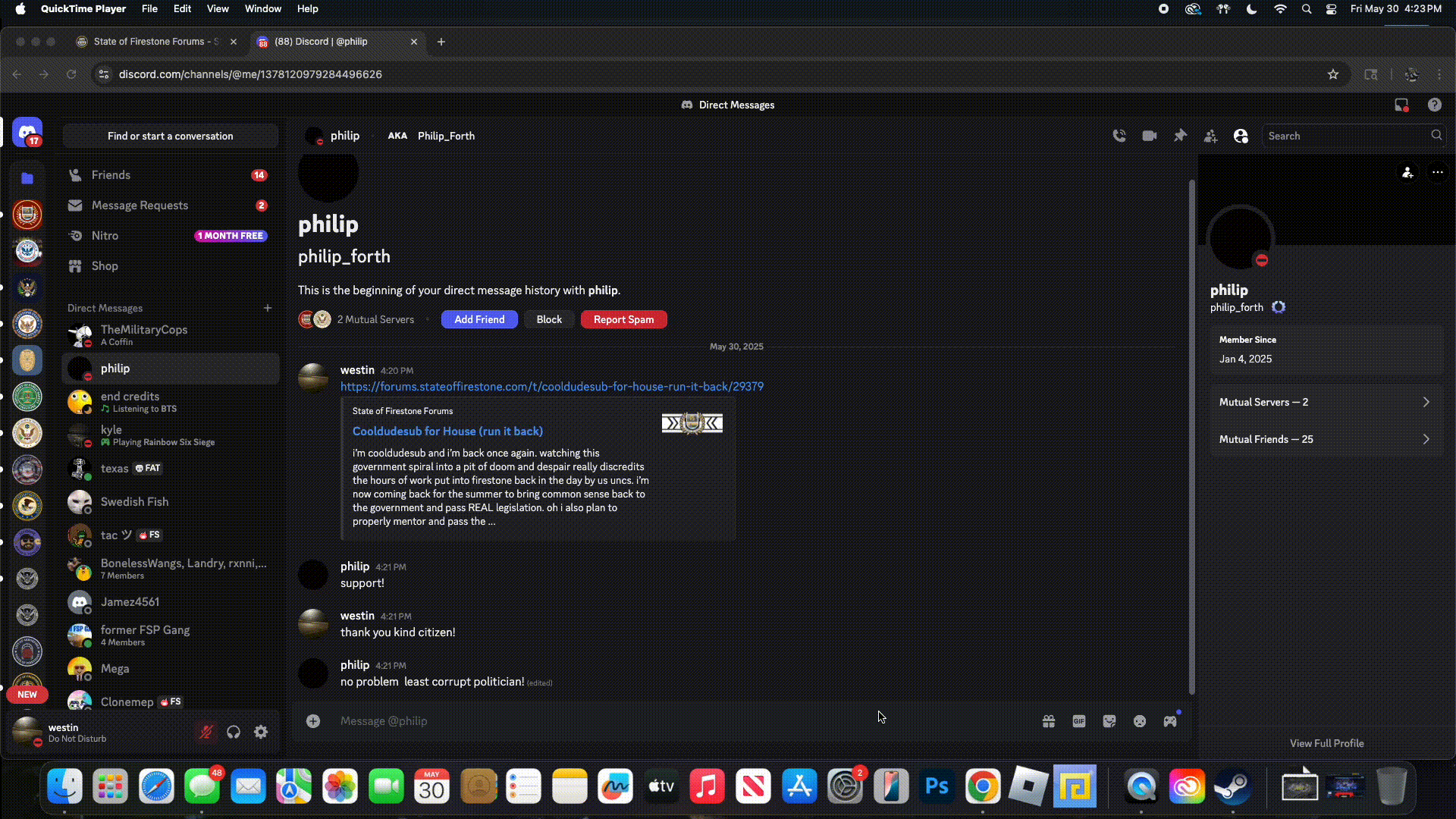
Task: Click the browser address bar URL
Action: coord(250,74)
